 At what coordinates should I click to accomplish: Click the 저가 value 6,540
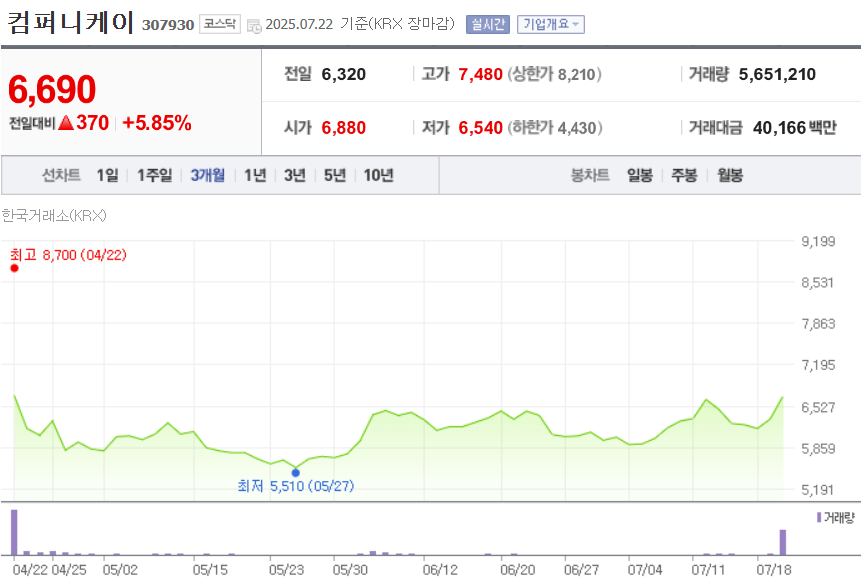point(480,128)
